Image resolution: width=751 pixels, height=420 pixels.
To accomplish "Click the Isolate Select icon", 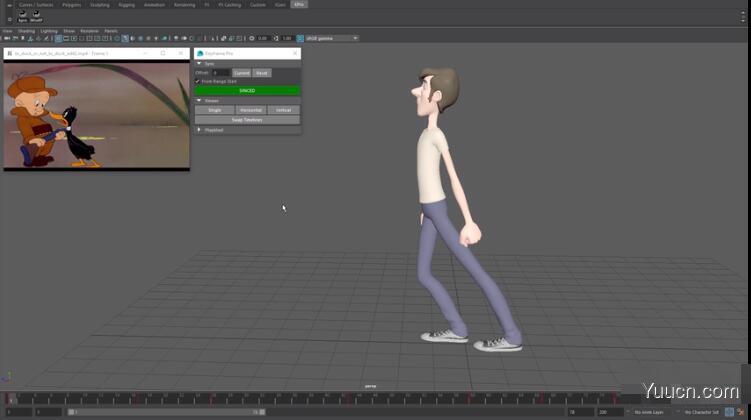I will (x=212, y=38).
